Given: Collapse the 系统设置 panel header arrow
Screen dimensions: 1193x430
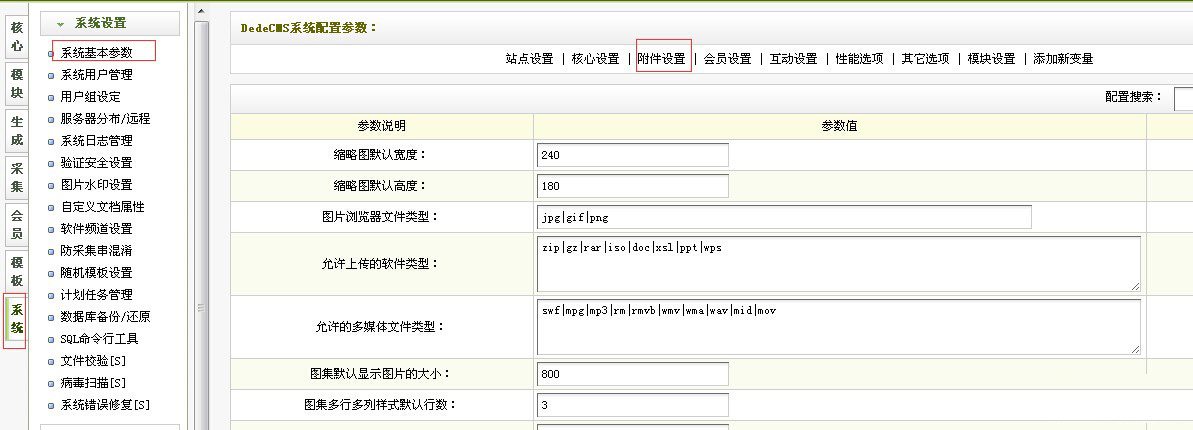Looking at the screenshot, I should coord(61,24).
